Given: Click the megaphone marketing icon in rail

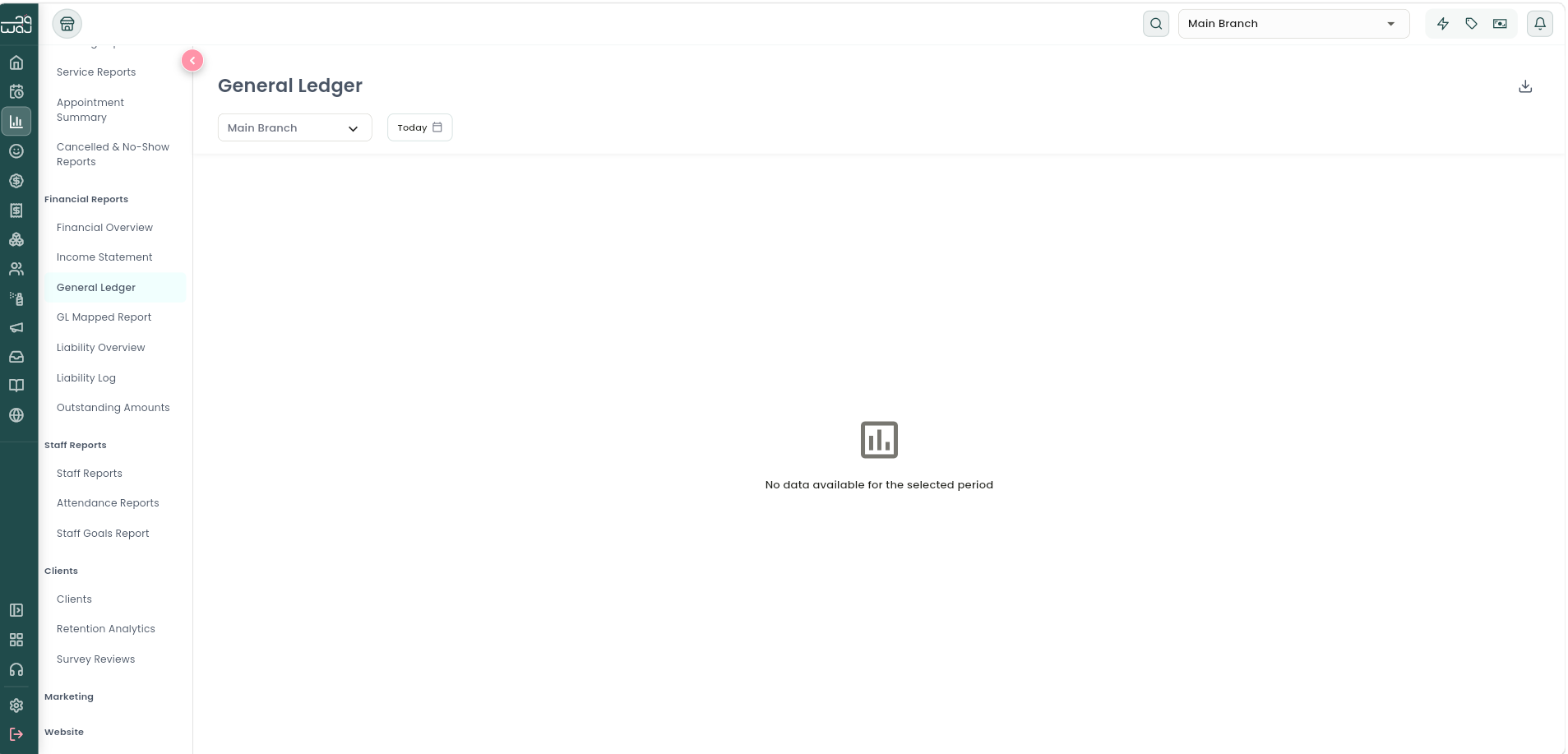Looking at the screenshot, I should point(16,327).
